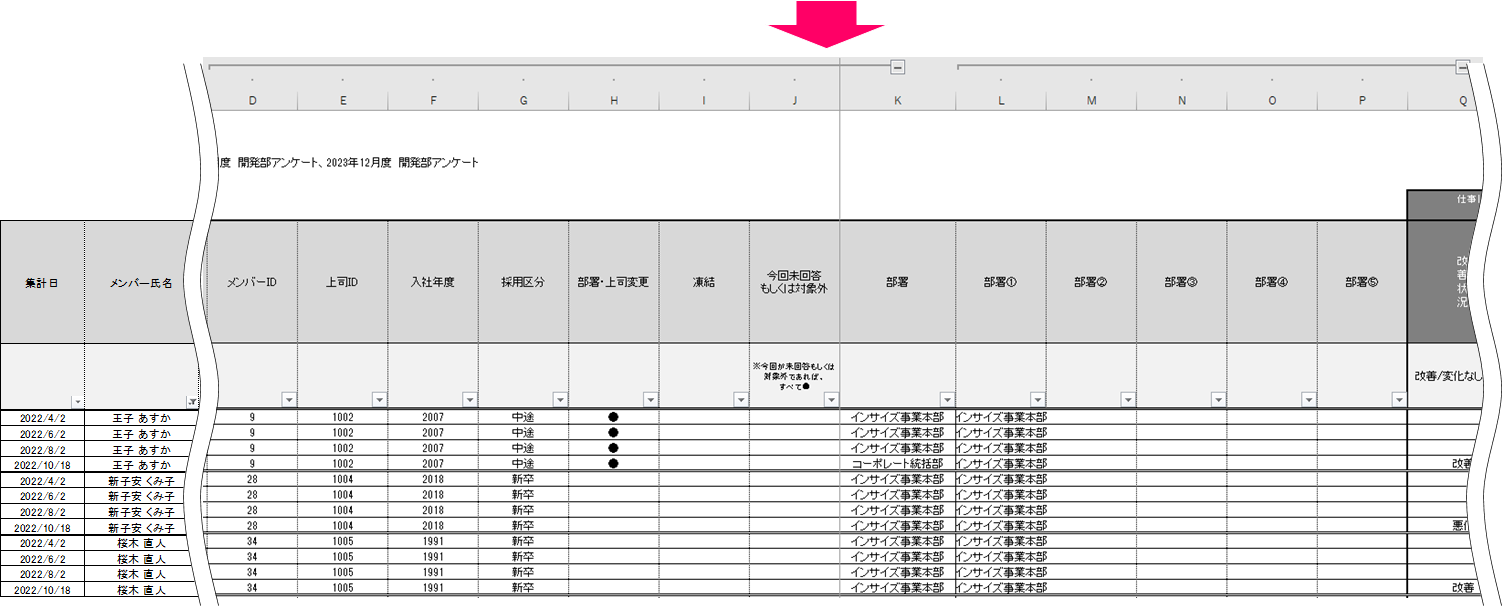Select column F header
1502x606 pixels.
coord(433,100)
